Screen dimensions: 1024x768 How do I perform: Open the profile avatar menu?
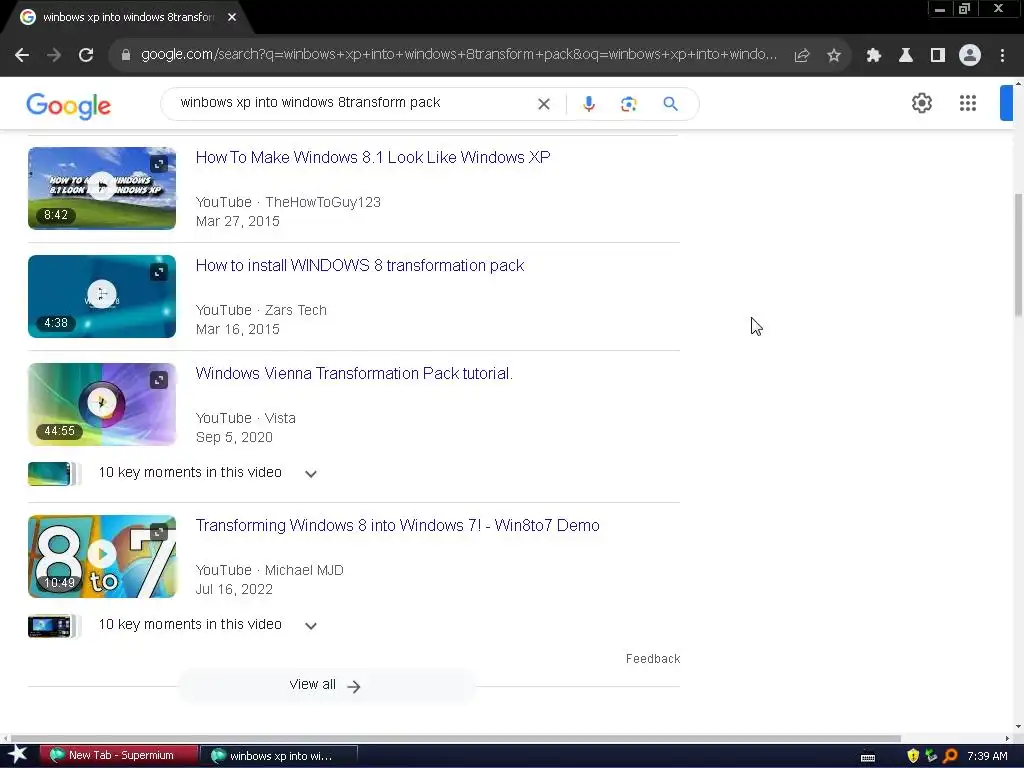tap(970, 56)
